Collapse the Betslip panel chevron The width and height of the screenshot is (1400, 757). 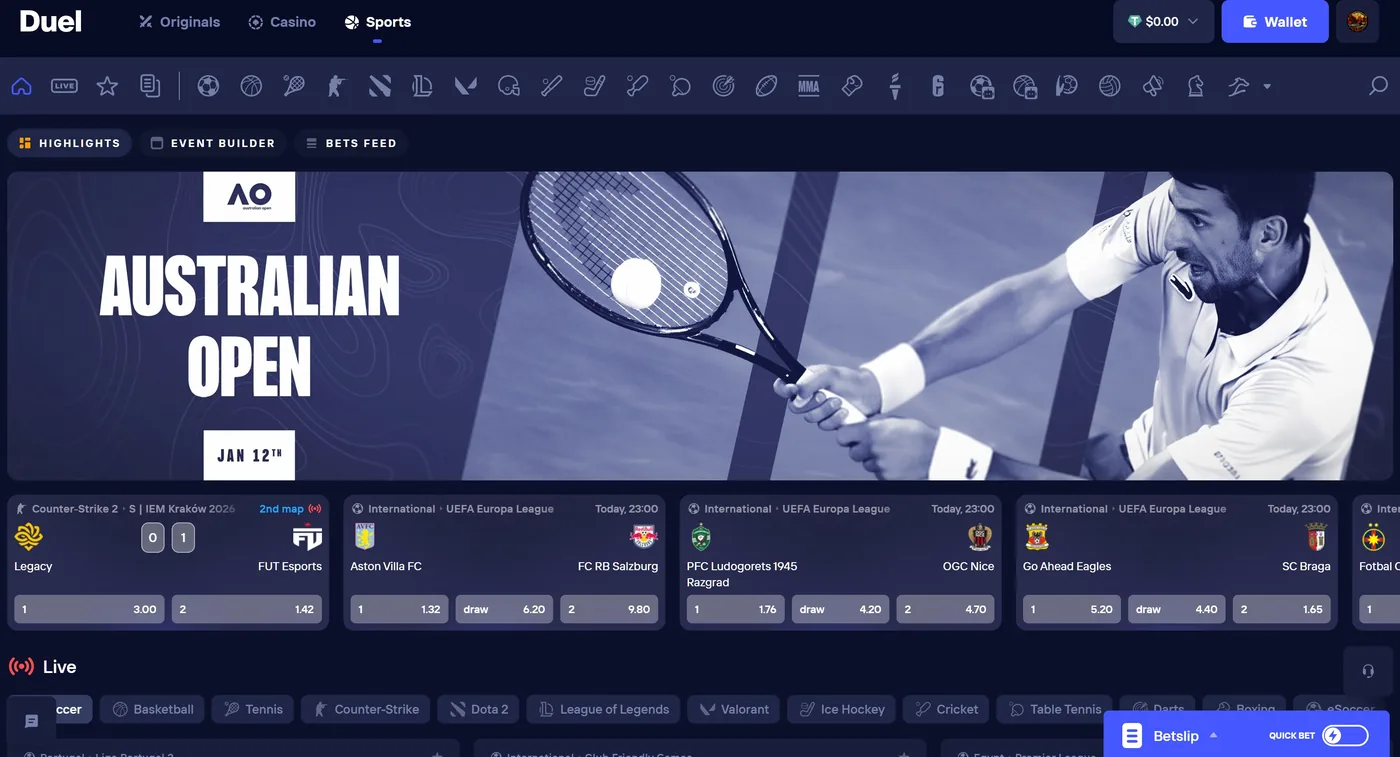click(x=1214, y=735)
